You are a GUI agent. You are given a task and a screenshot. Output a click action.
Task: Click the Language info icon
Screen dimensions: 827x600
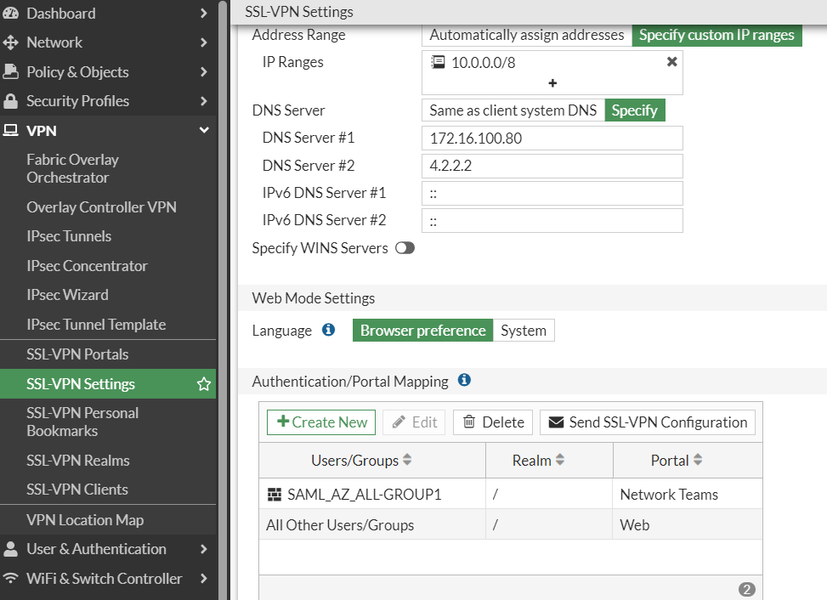pyautogui.click(x=328, y=330)
